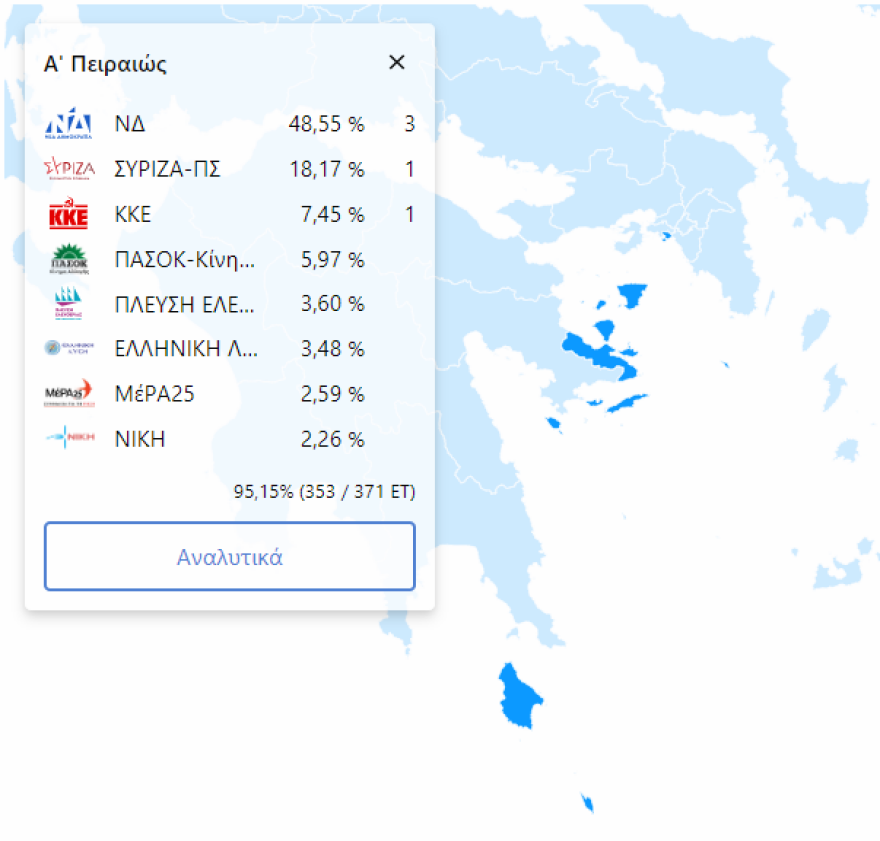The height and width of the screenshot is (841, 880).
Task: Select the ΠΑΣΟΚ-Κίνη... party name
Action: click(185, 259)
